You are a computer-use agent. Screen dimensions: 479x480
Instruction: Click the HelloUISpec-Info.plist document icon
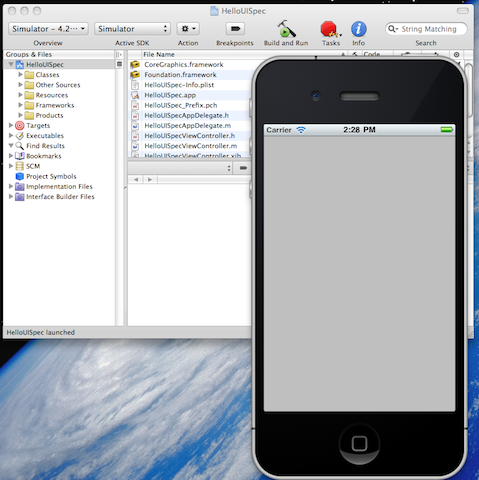coord(135,85)
